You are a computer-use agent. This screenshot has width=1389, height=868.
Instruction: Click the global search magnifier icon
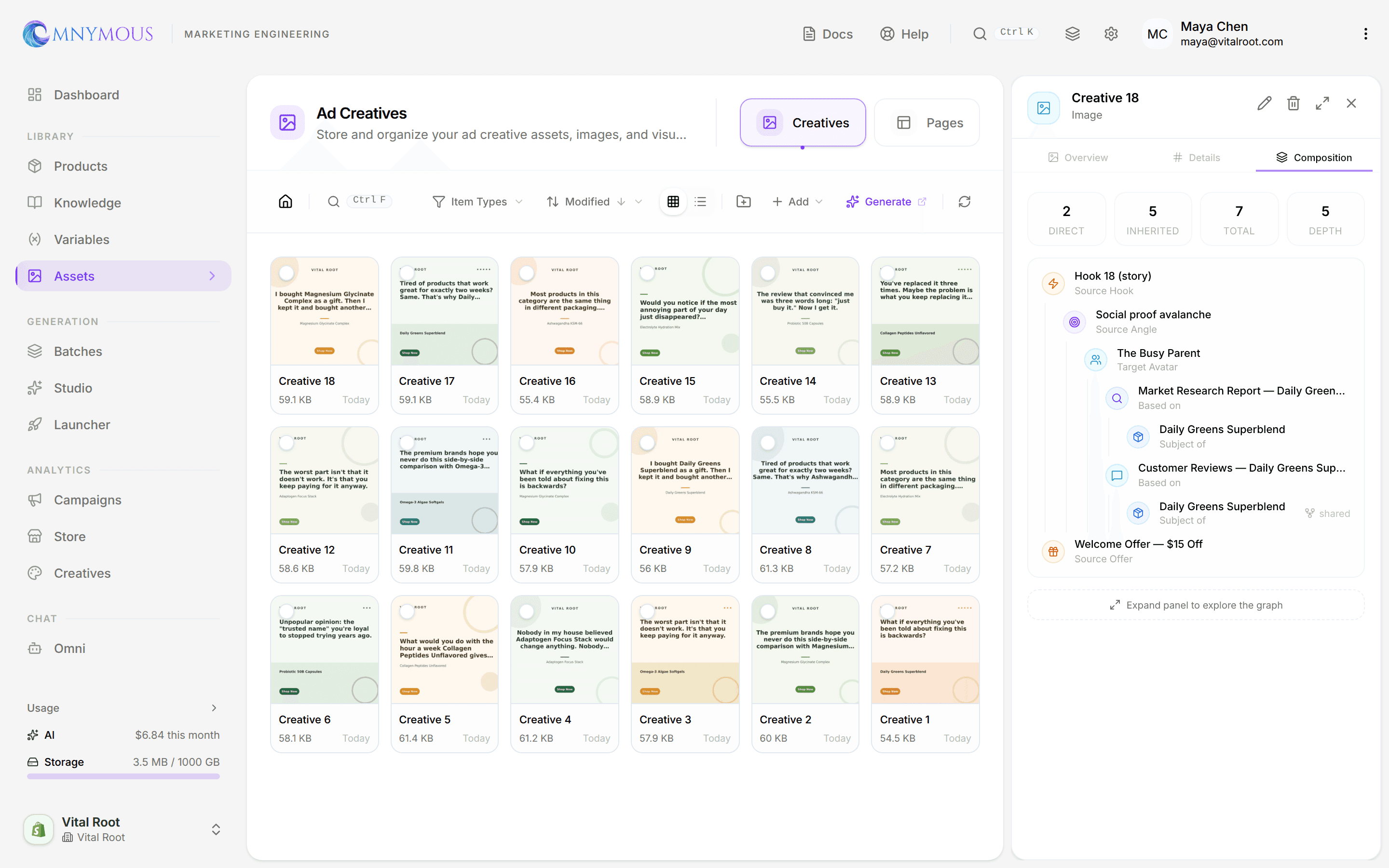980,34
